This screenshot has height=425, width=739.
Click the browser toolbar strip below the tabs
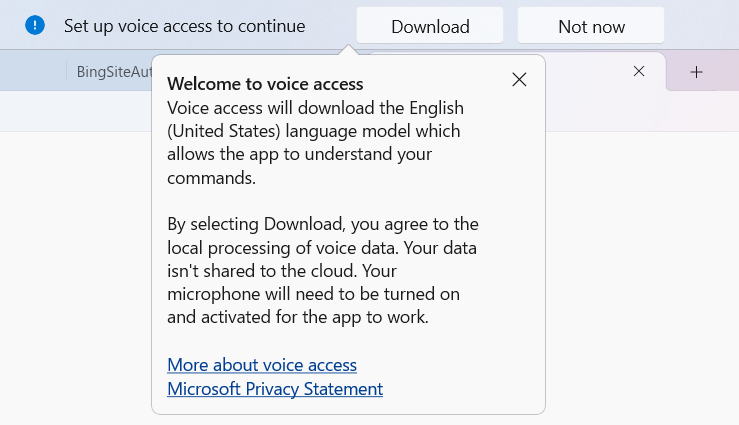pos(75,111)
